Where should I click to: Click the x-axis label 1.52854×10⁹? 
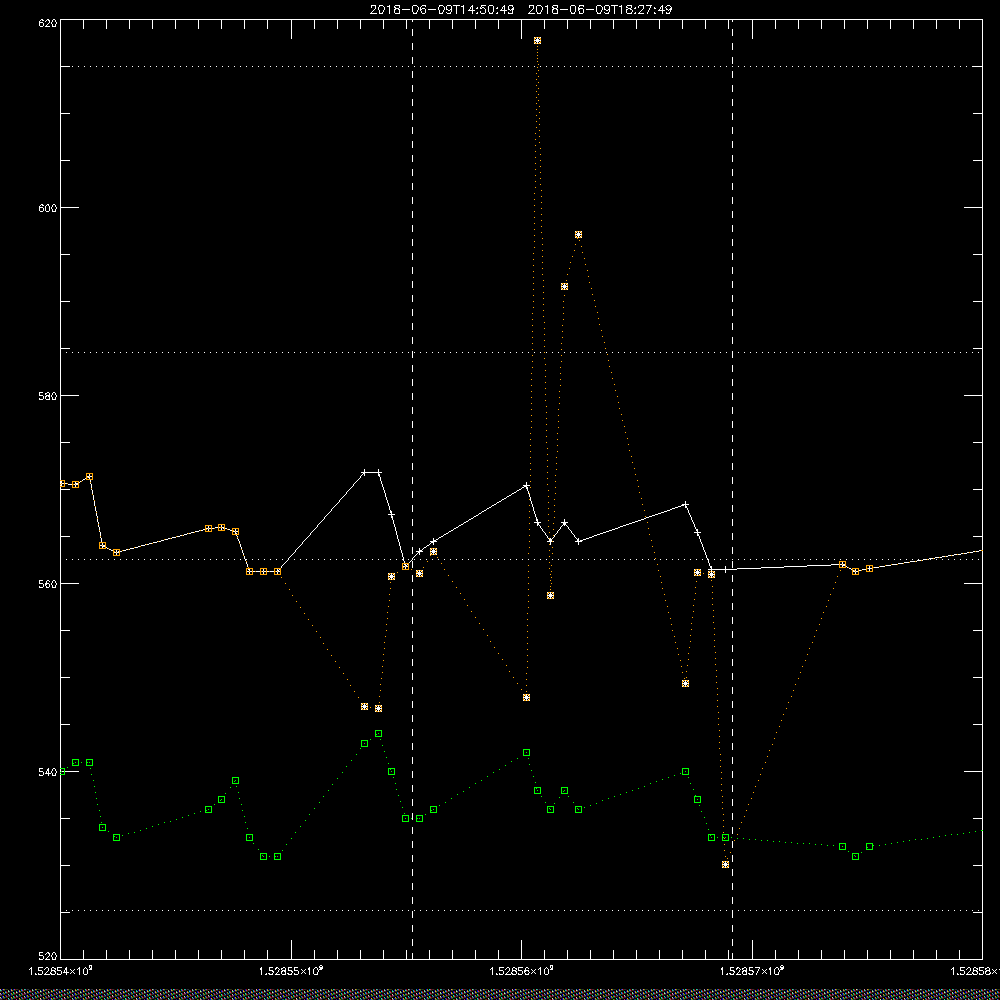[61, 971]
